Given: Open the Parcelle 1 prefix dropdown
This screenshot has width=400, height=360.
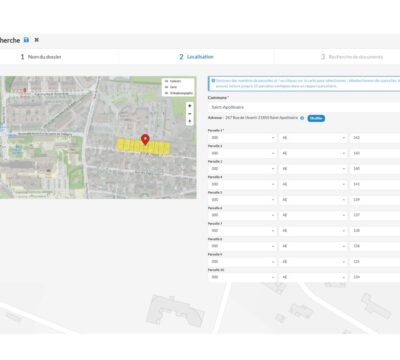Looking at the screenshot, I should point(242,138).
